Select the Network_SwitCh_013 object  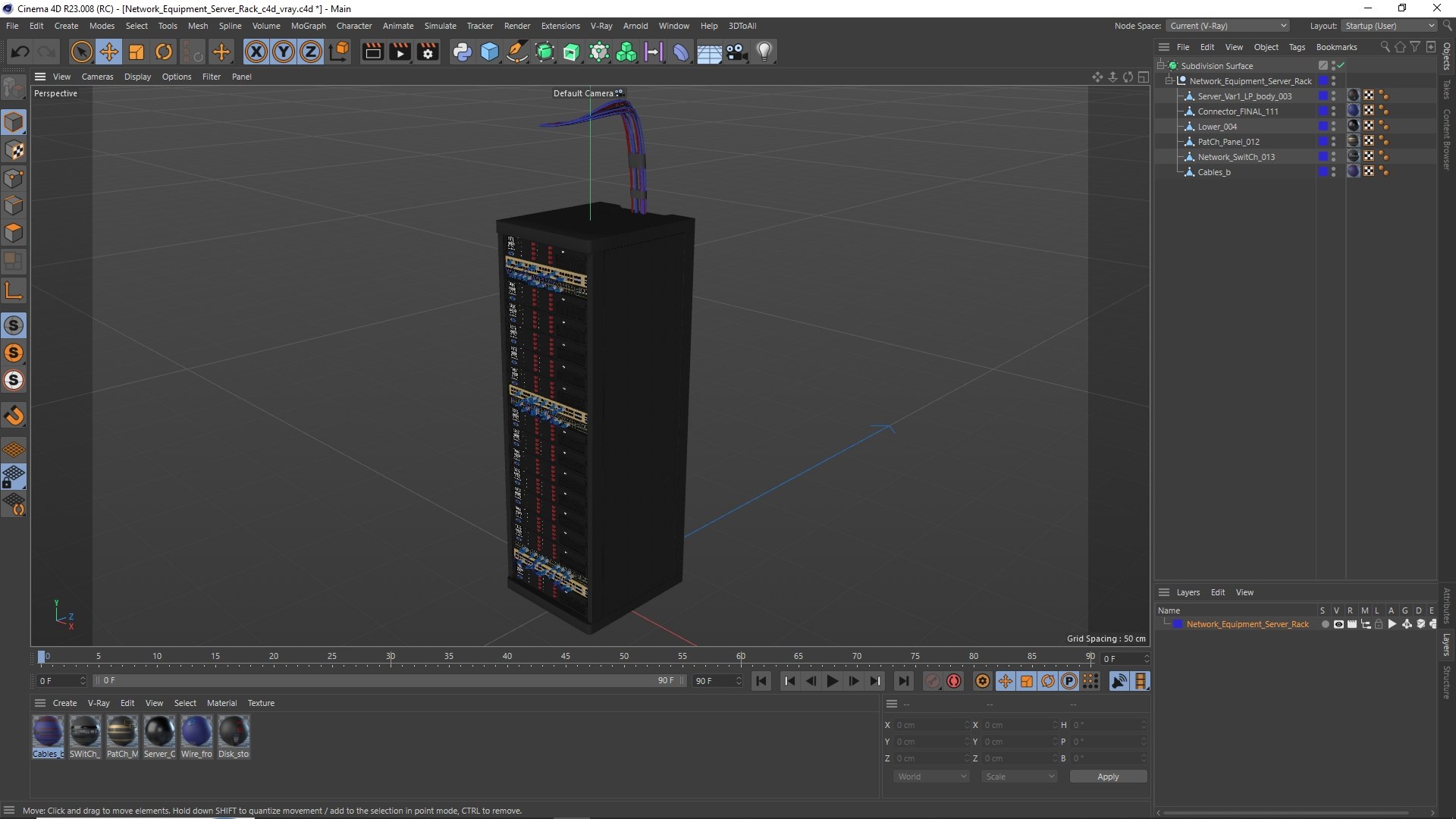pos(1235,157)
